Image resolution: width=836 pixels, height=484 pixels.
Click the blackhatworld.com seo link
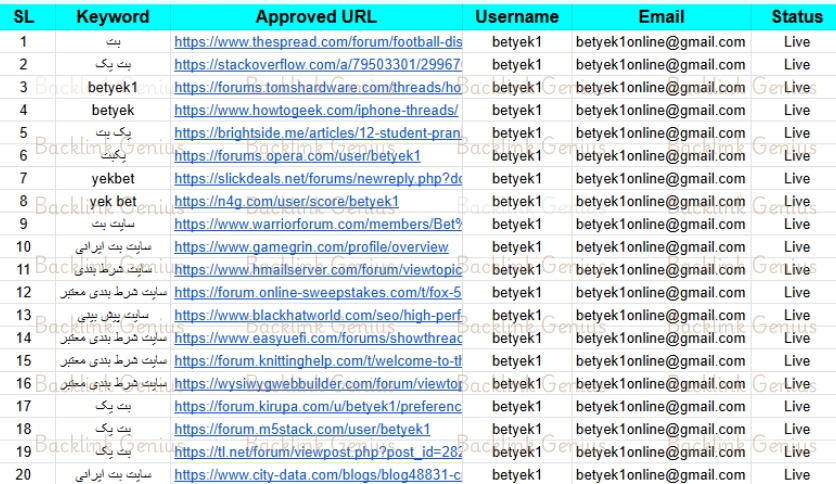click(318, 315)
